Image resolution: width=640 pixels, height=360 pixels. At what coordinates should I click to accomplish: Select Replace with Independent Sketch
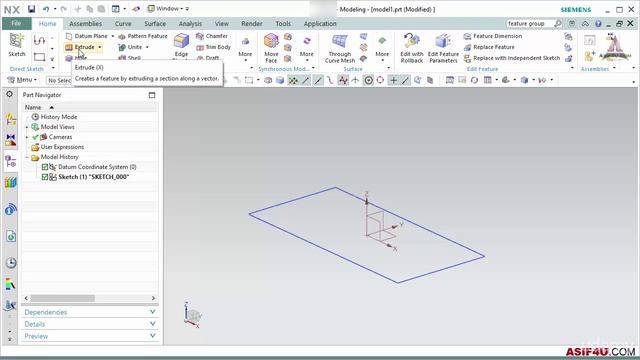tap(512, 58)
